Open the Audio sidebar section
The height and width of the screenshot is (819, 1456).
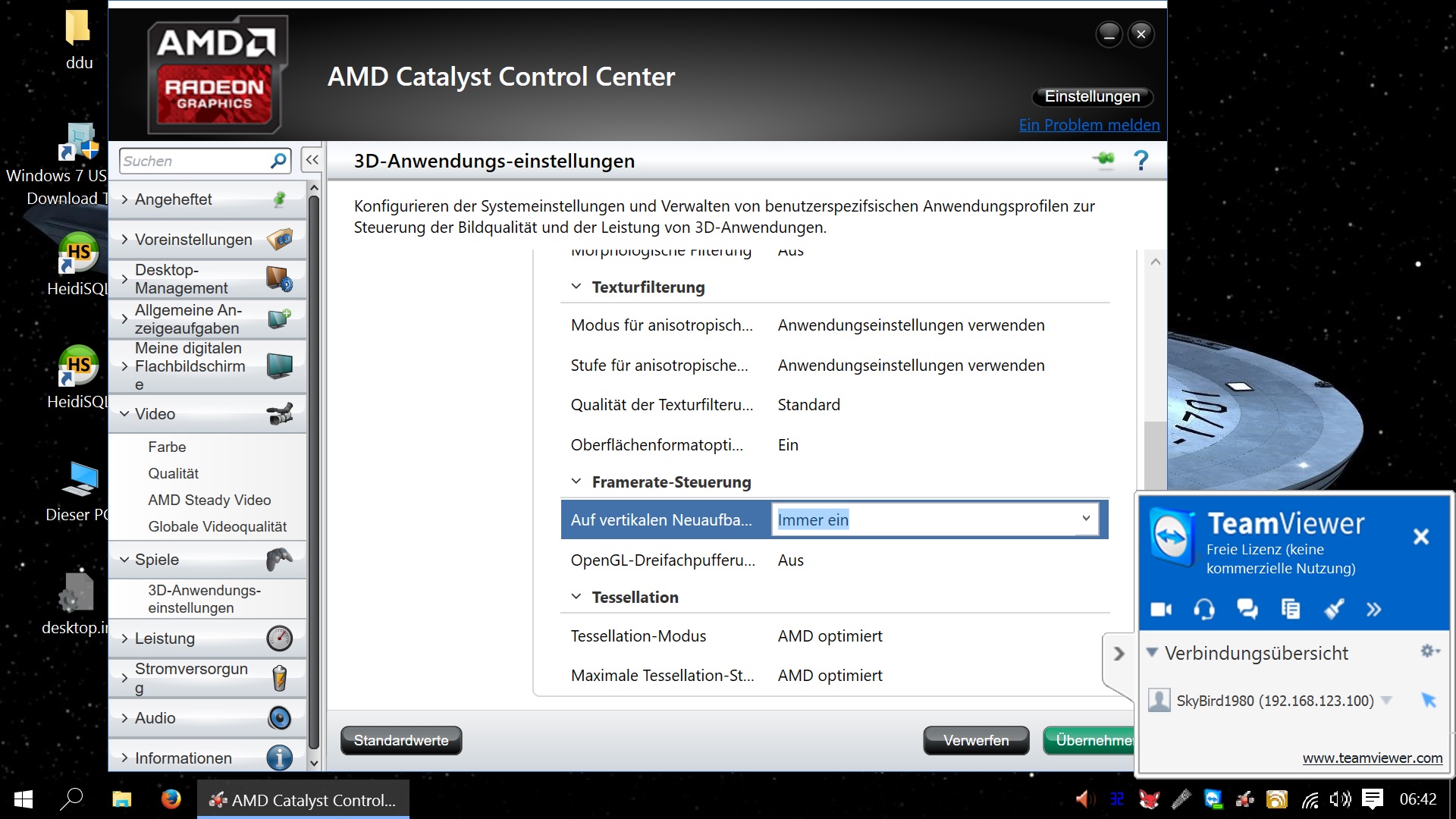coord(208,718)
